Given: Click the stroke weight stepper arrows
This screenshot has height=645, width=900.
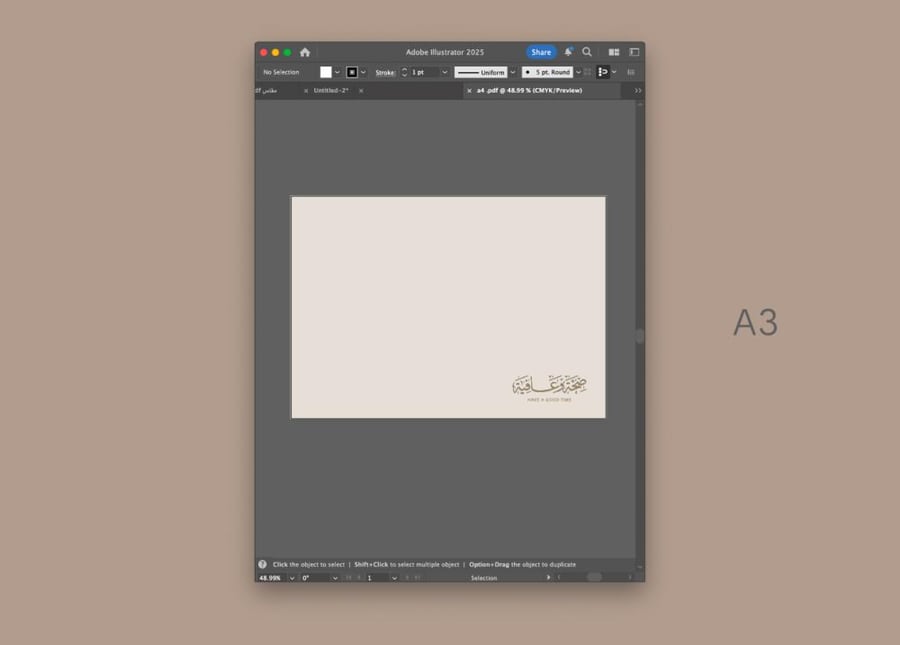Looking at the screenshot, I should pos(404,72).
